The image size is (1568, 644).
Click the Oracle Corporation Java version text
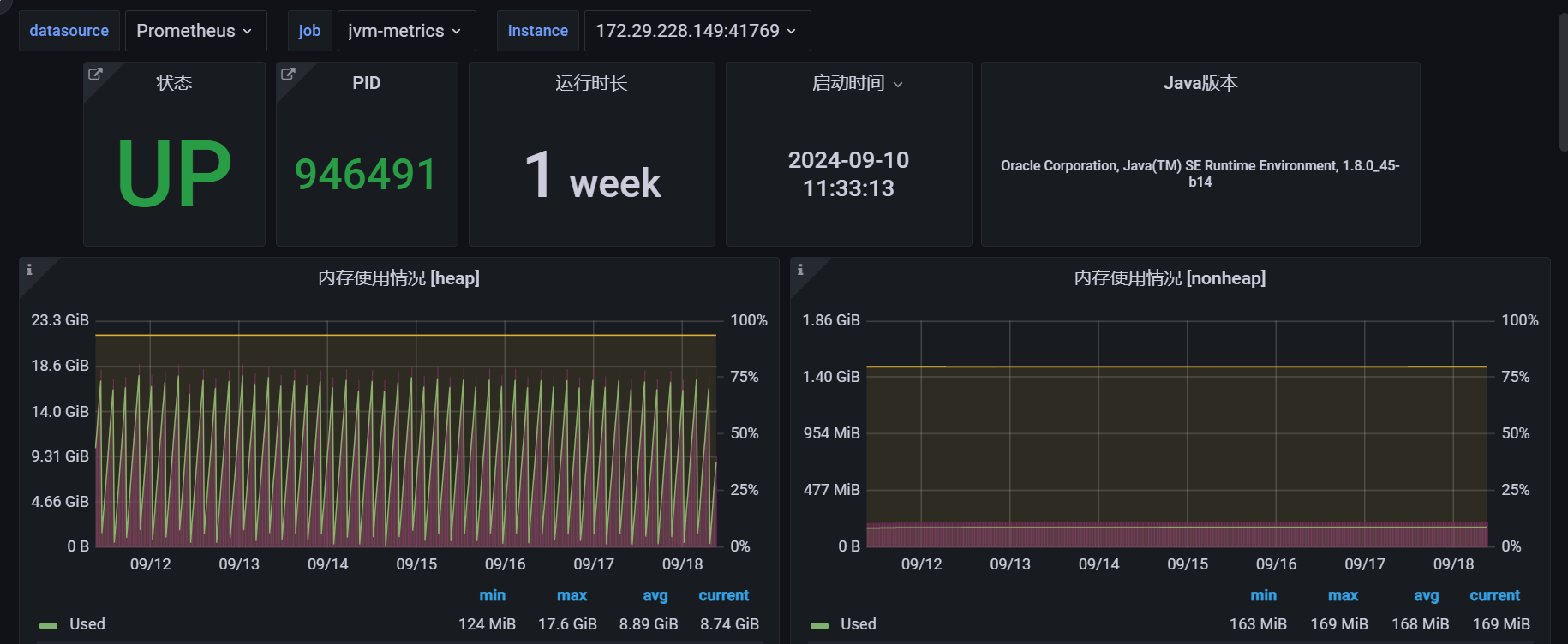1200,173
